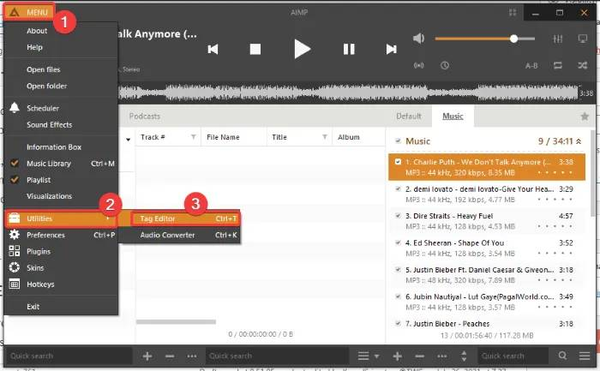Screen dimensions: 600x371
Task: Open Preferences with gear icon
Action: tap(61, 235)
